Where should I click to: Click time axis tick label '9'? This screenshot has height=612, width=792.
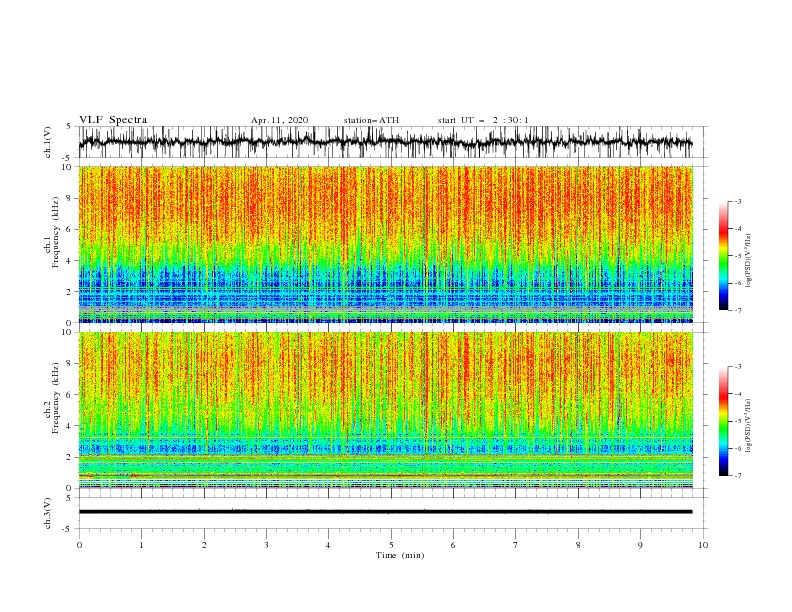pos(640,545)
